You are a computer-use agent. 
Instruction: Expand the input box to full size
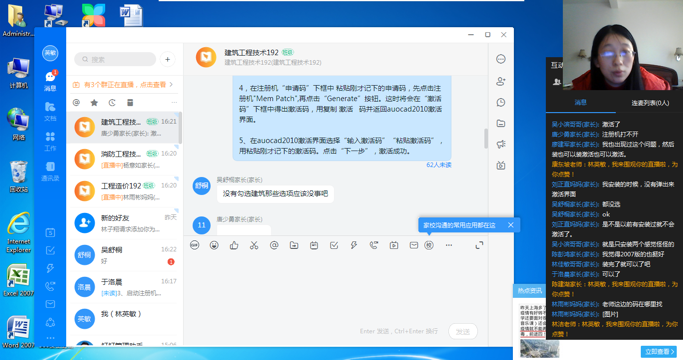coord(479,245)
